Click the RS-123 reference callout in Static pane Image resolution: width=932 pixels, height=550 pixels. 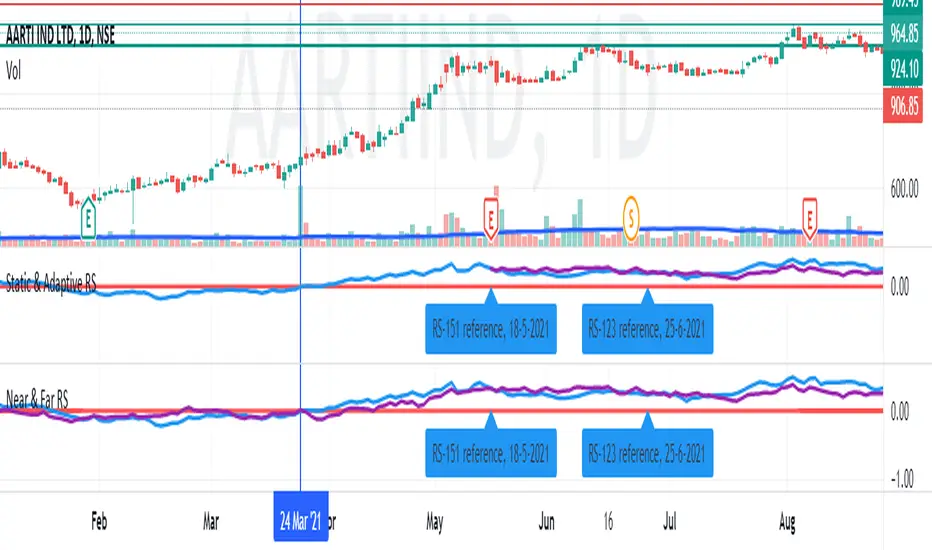tap(647, 329)
